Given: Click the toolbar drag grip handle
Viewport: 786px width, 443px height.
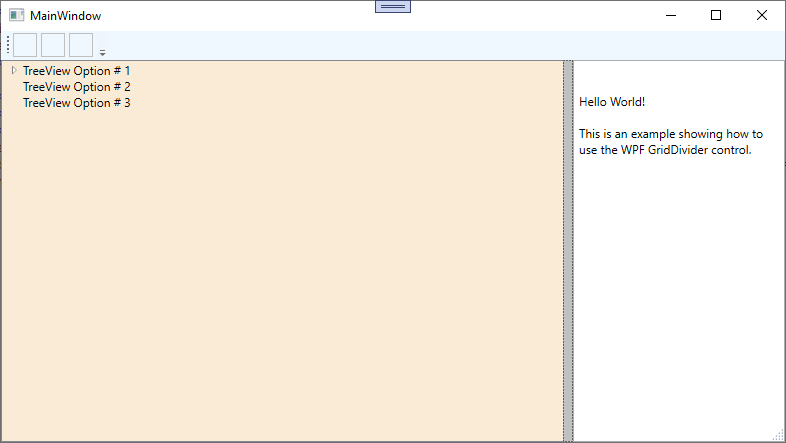Looking at the screenshot, I should [8, 45].
